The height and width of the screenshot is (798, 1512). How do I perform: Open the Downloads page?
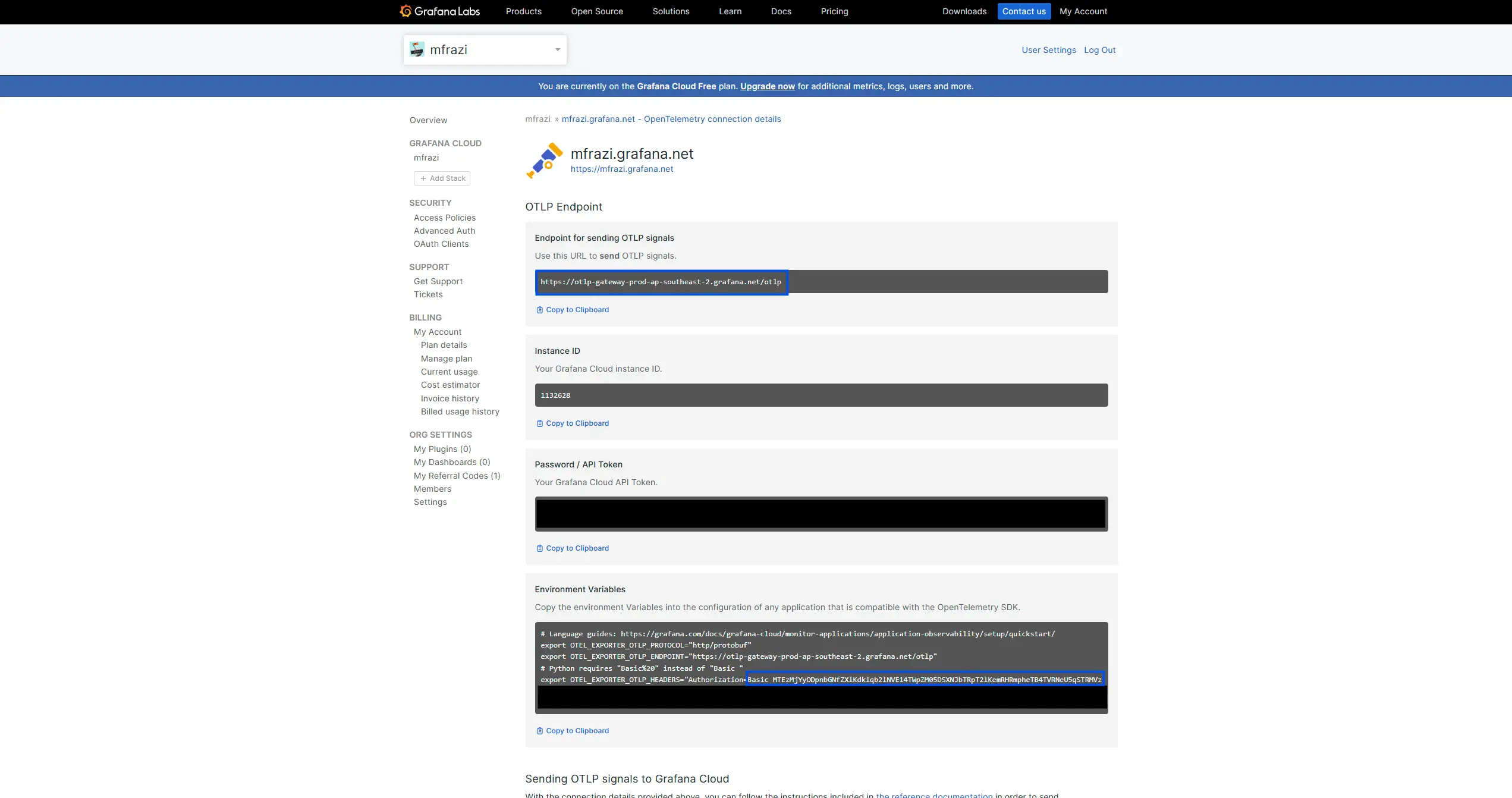[x=964, y=11]
